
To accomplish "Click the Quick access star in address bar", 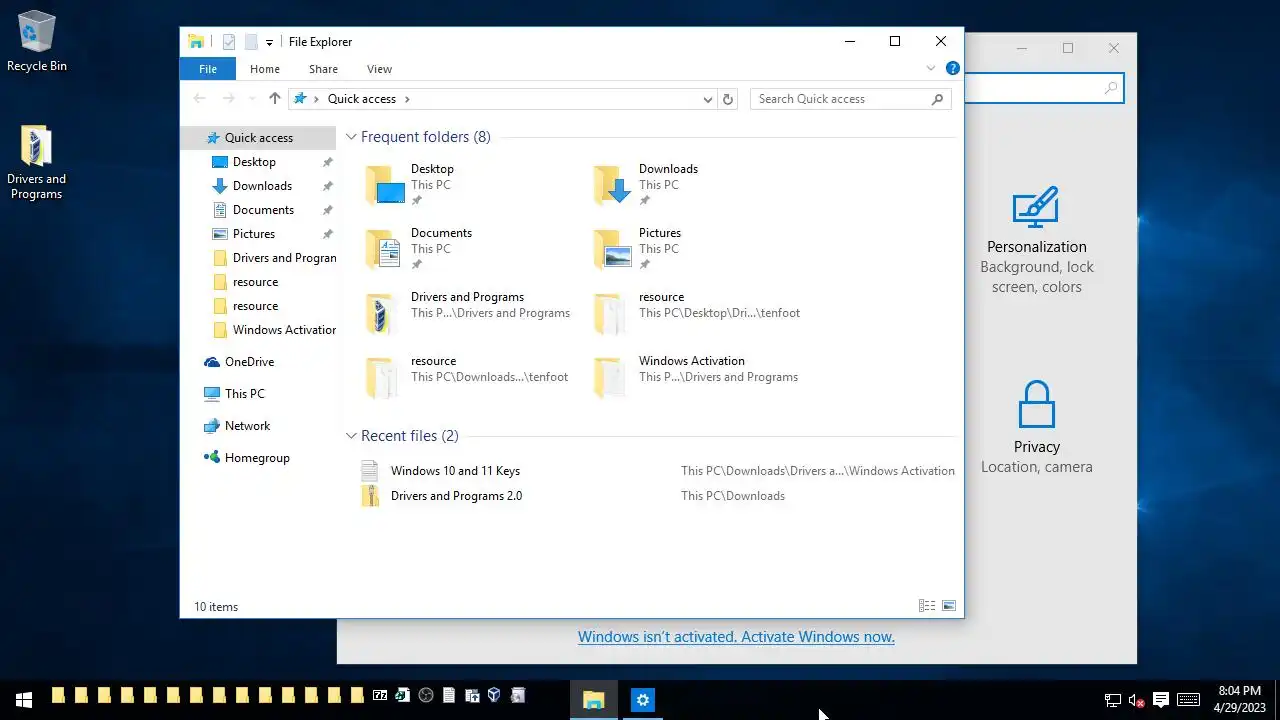I will pos(300,99).
